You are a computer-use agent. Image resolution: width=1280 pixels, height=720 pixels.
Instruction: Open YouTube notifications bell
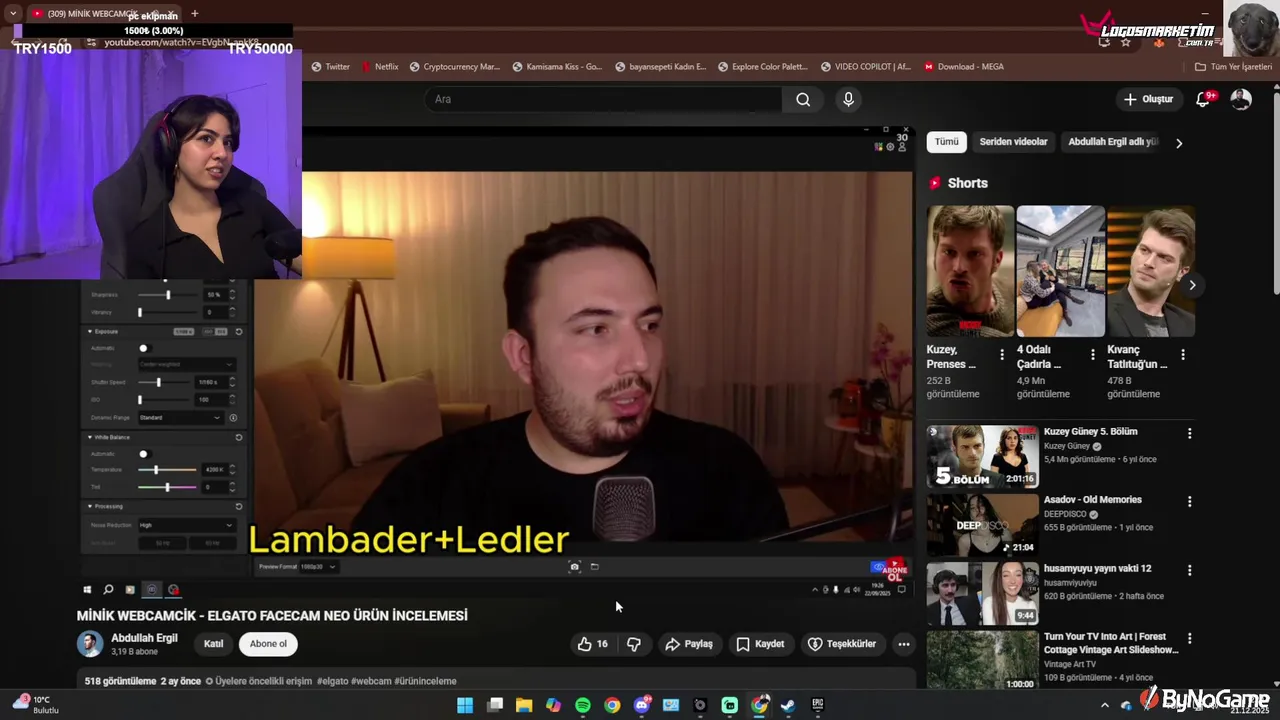tap(1204, 99)
